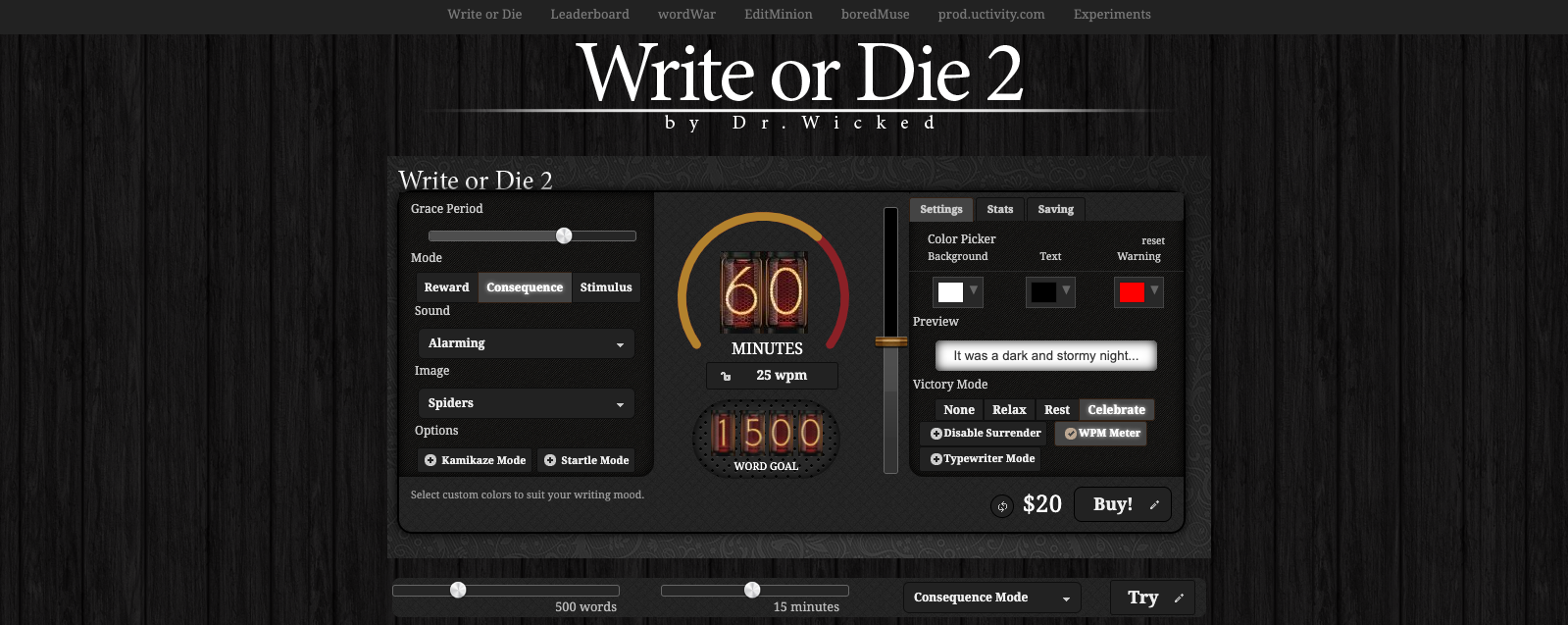Open the Experiments nav link
The height and width of the screenshot is (625, 1568).
tap(1112, 15)
